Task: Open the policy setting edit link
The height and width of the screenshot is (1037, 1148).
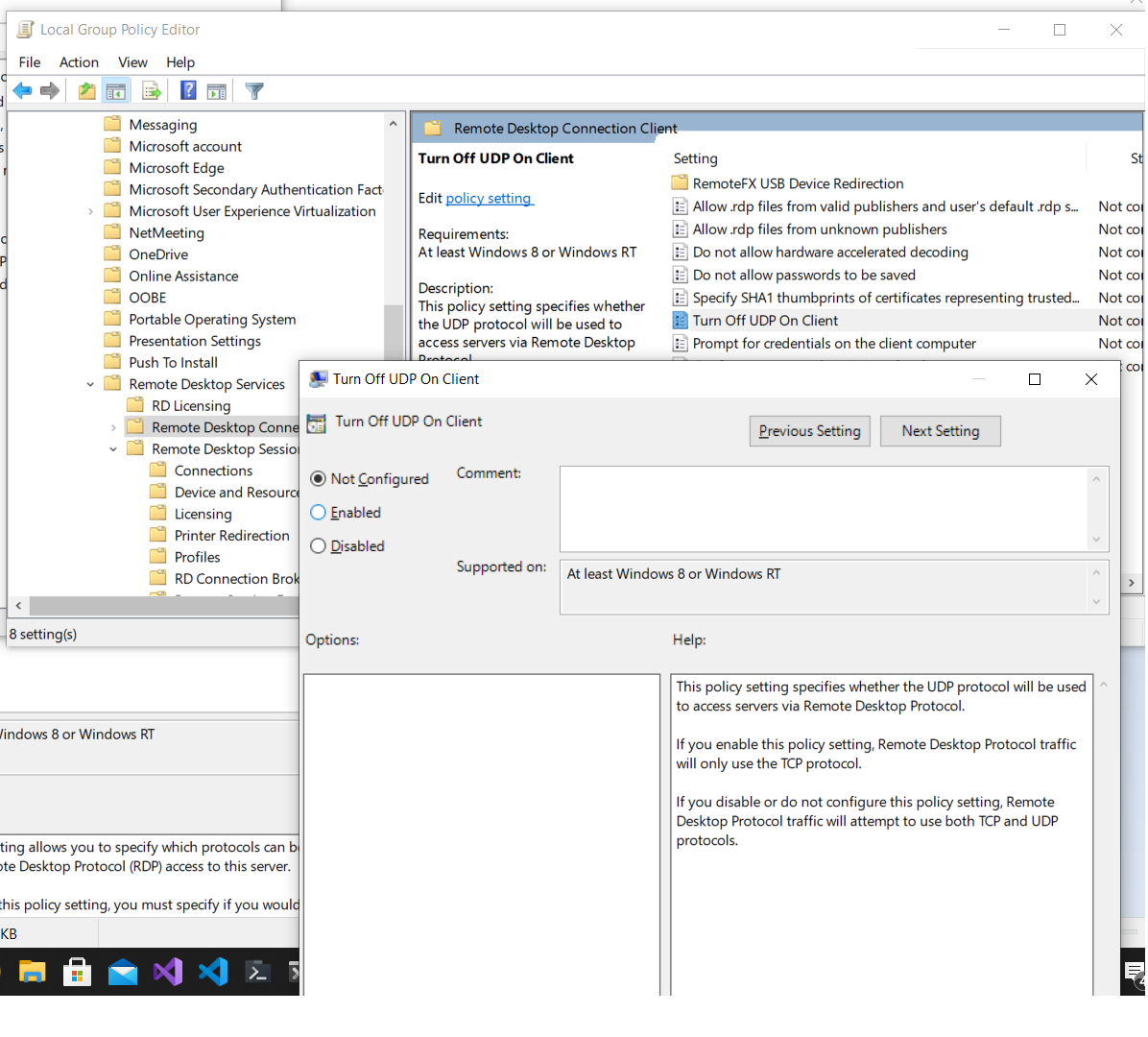Action: [x=489, y=198]
